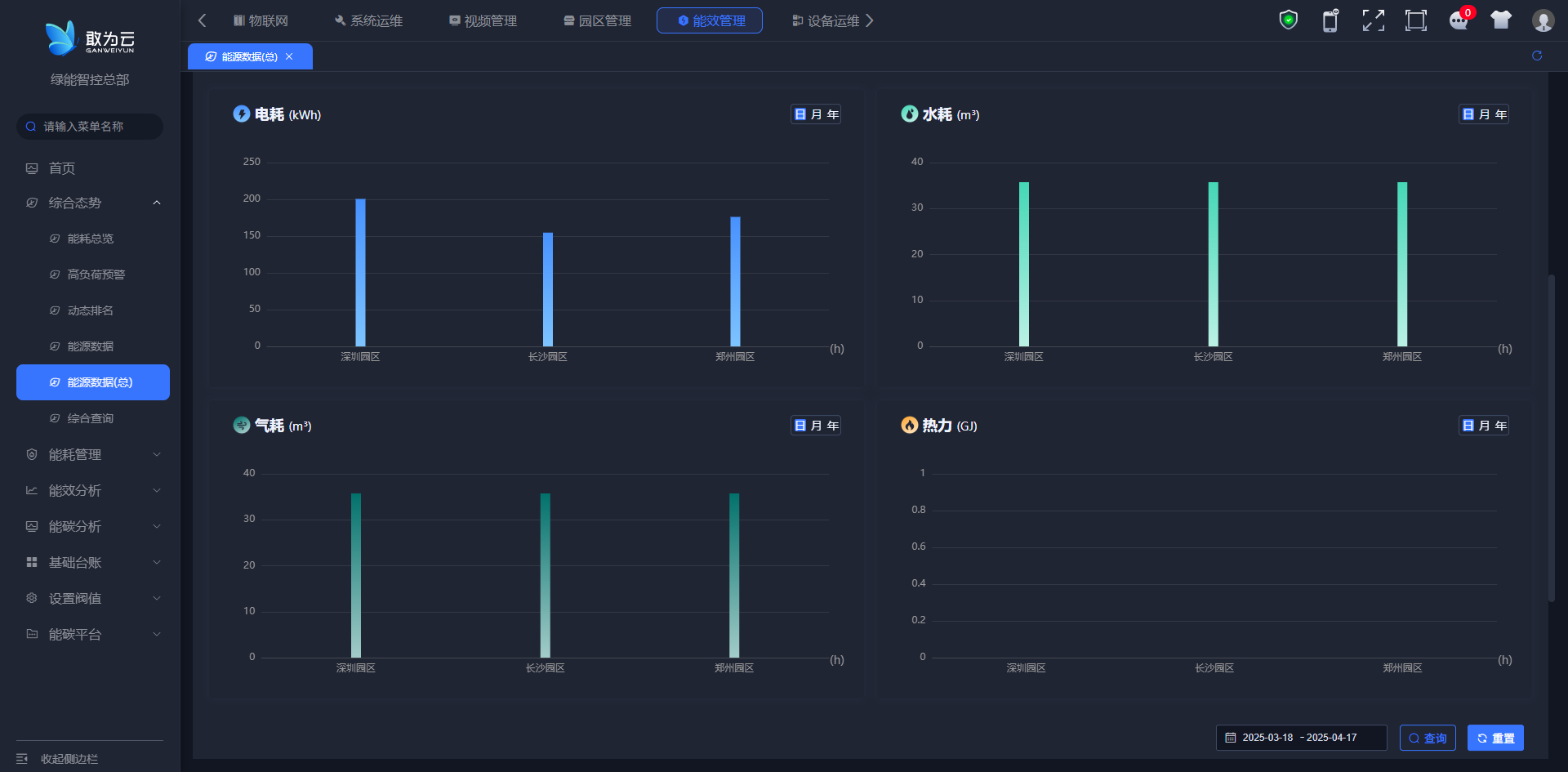
Task: Click the 深圳园区 bar in 电耗 chart
Action: [x=360, y=273]
